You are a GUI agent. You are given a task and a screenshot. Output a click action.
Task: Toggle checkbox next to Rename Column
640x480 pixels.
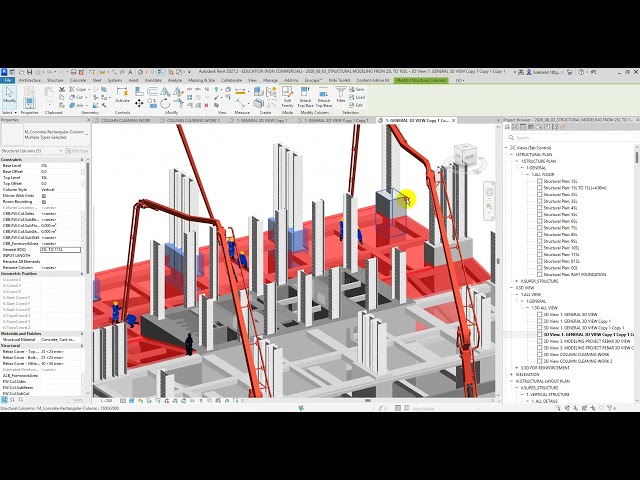click(x=83, y=268)
